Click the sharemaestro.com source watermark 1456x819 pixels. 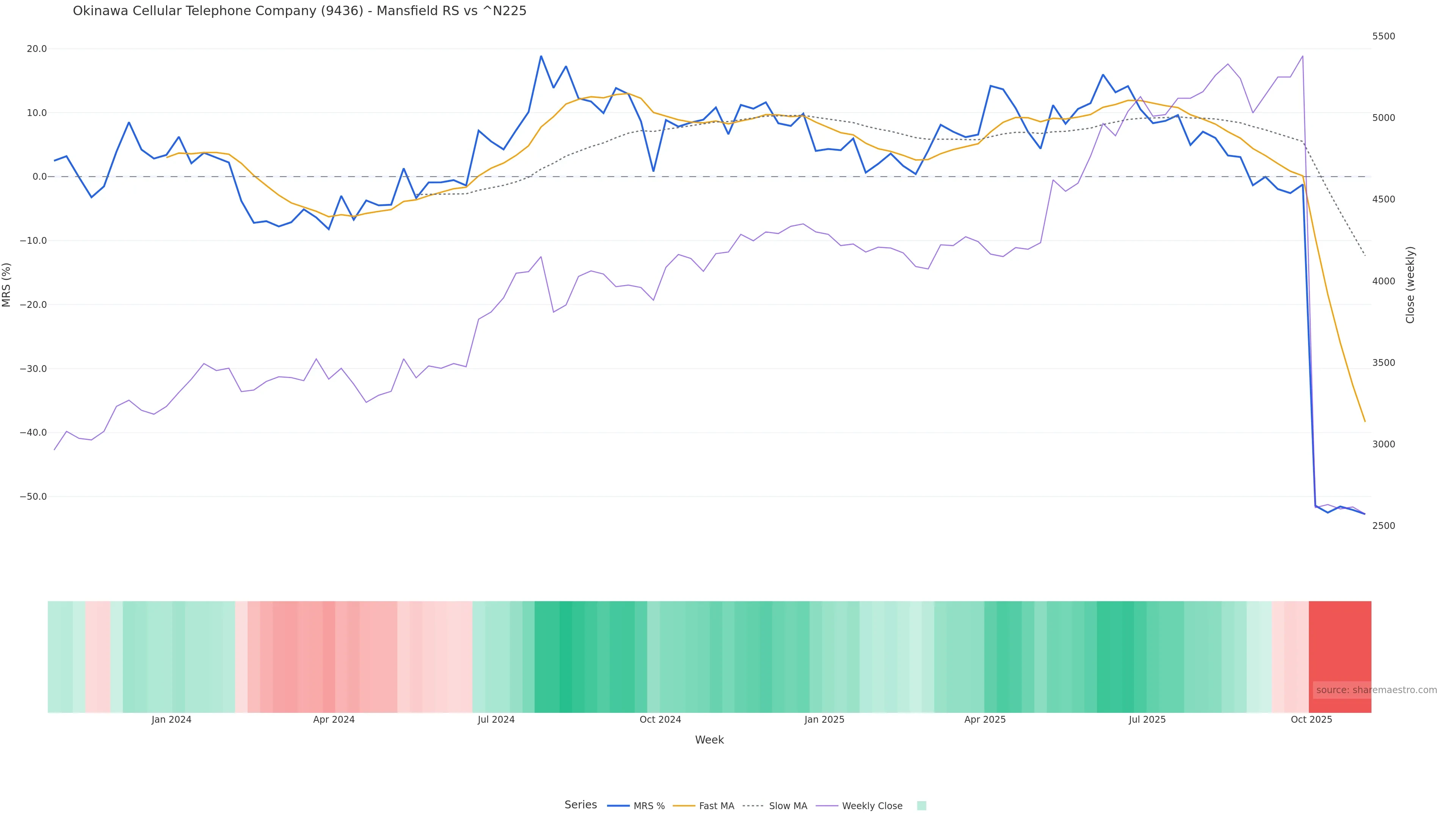(1376, 690)
